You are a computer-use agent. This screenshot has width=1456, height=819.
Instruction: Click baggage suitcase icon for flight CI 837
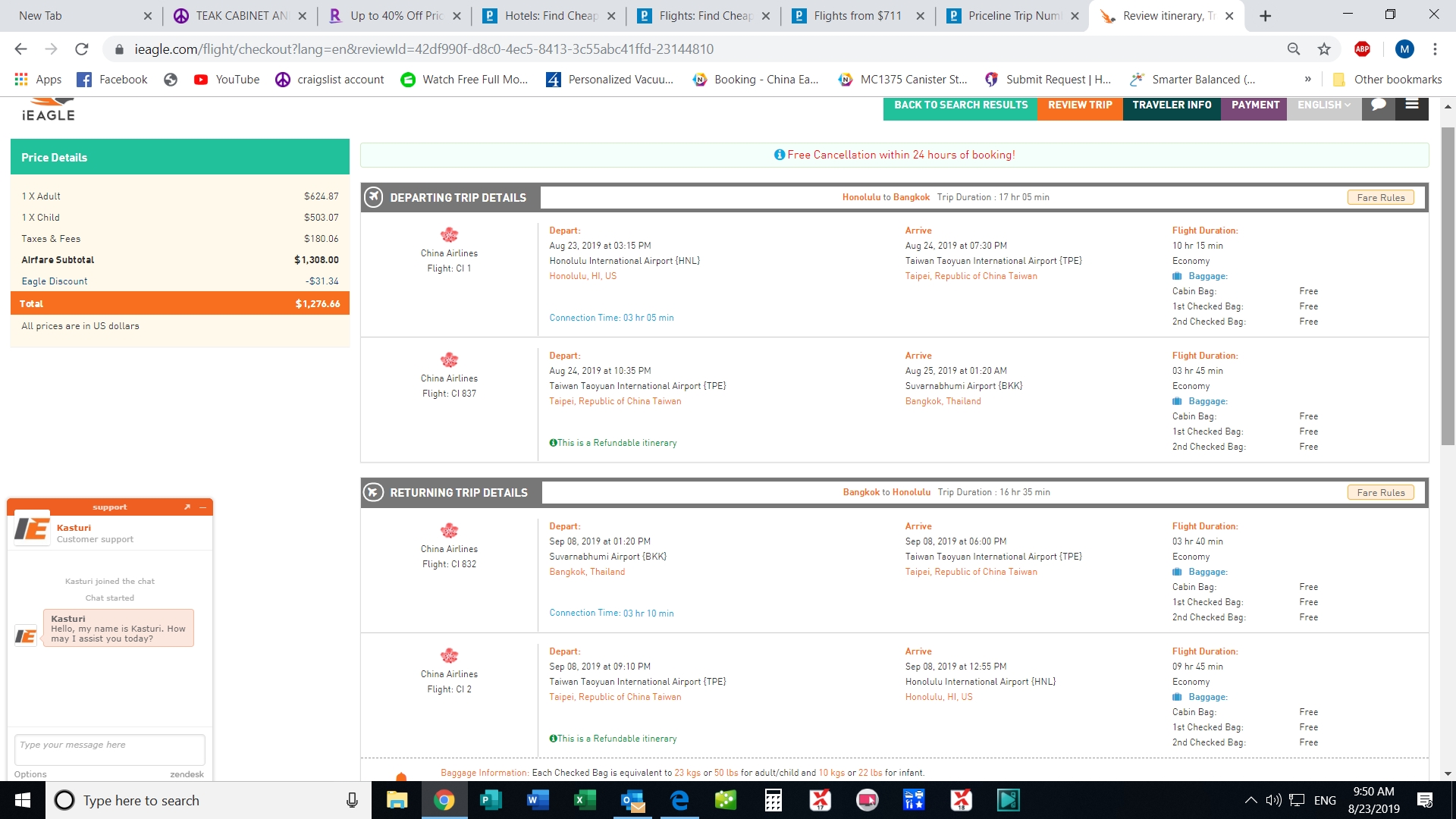(x=1177, y=401)
